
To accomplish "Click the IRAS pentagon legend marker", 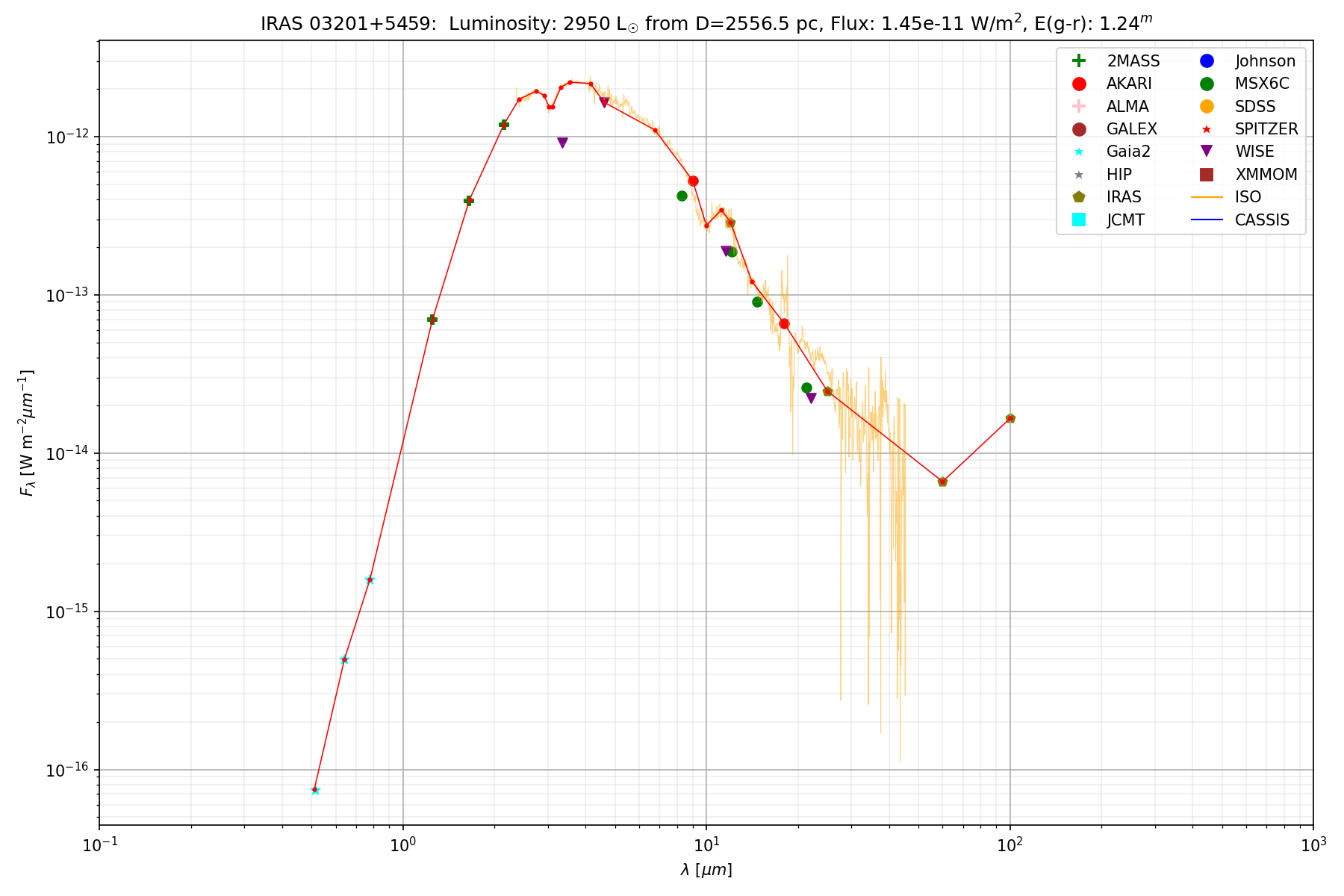I will (1078, 197).
